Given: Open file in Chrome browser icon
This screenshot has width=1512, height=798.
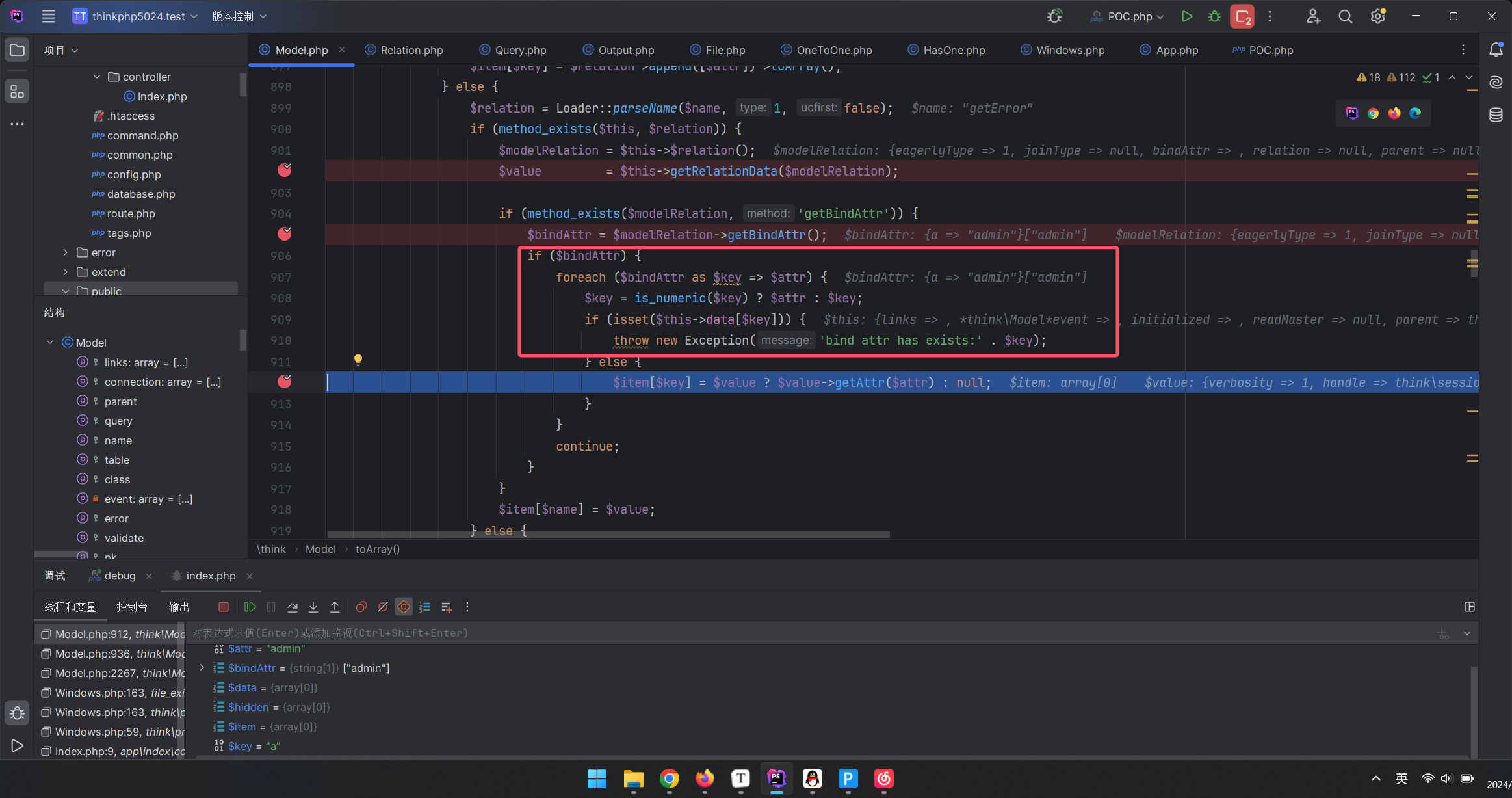Looking at the screenshot, I should (1373, 113).
